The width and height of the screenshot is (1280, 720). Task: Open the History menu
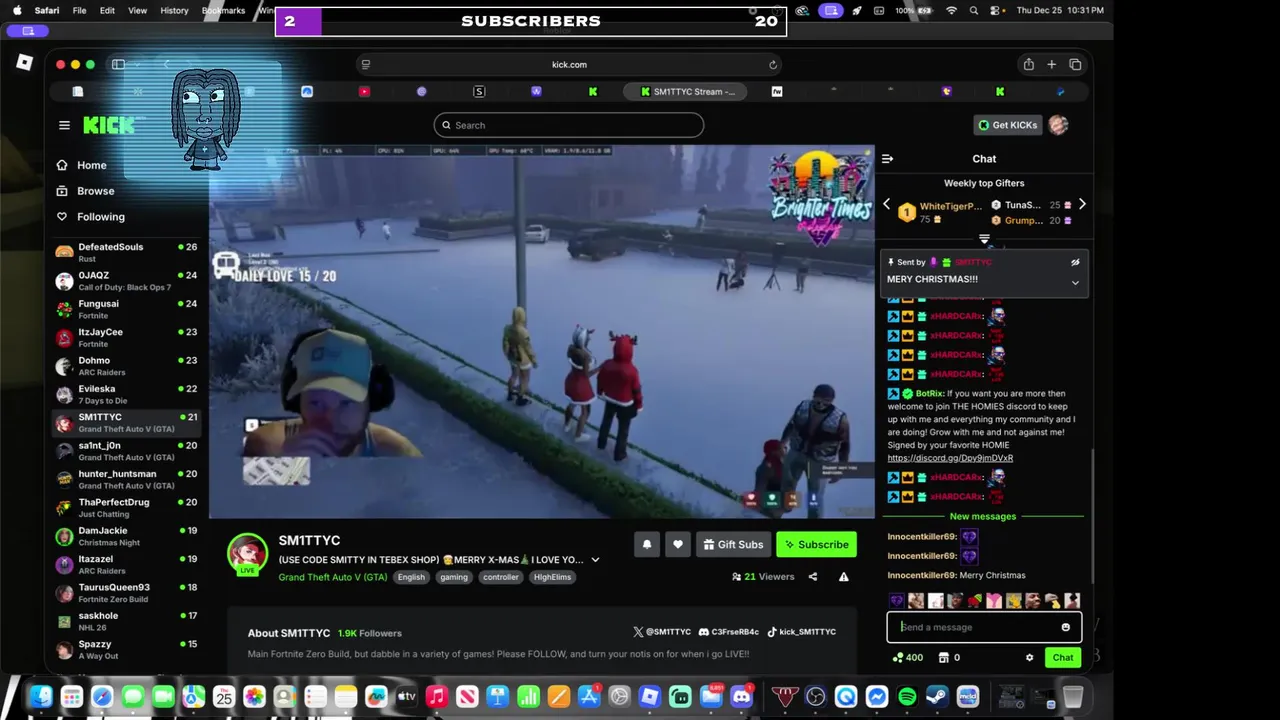click(174, 10)
